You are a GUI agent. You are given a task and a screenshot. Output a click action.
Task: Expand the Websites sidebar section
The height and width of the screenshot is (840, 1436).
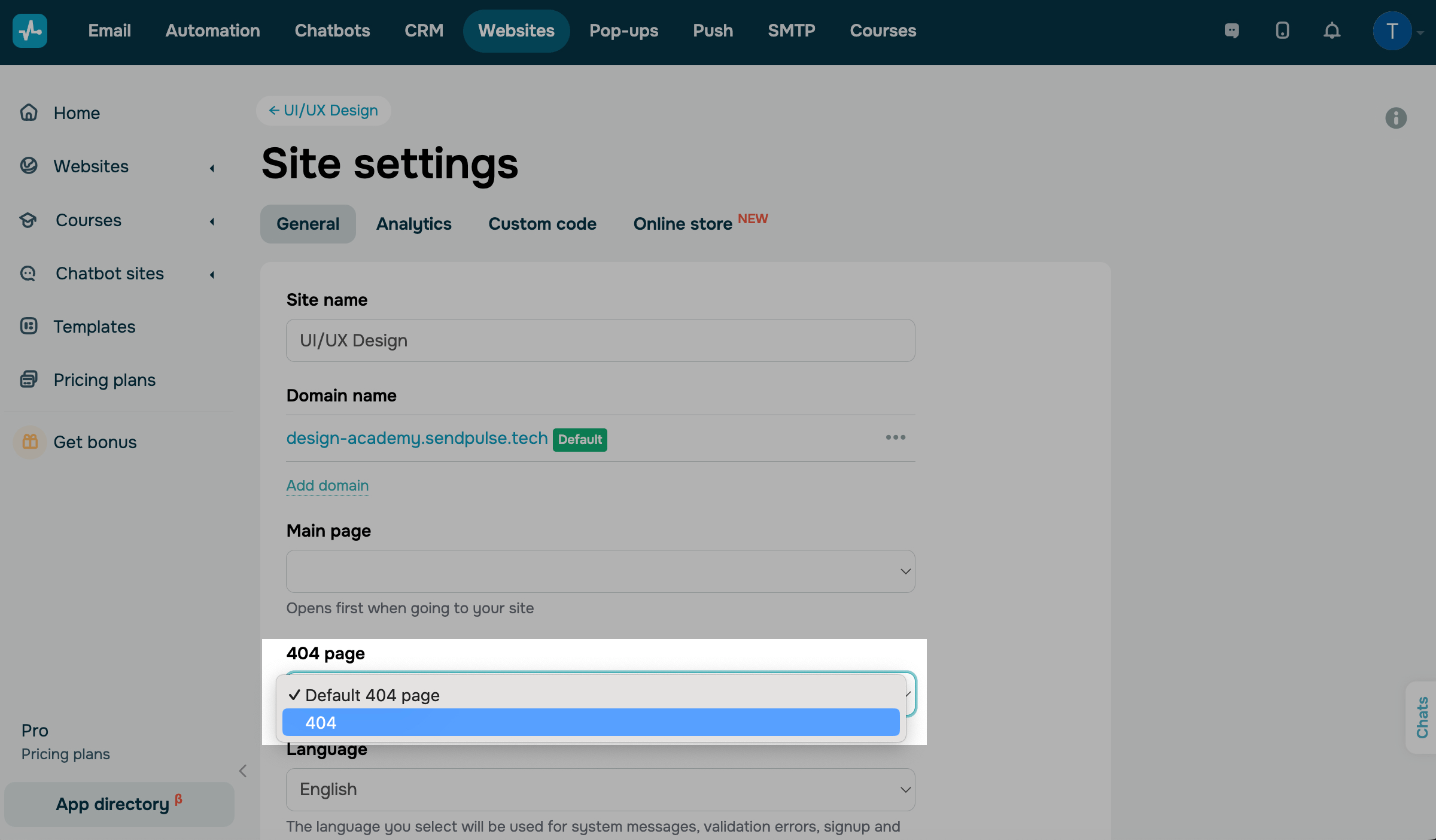(x=212, y=168)
